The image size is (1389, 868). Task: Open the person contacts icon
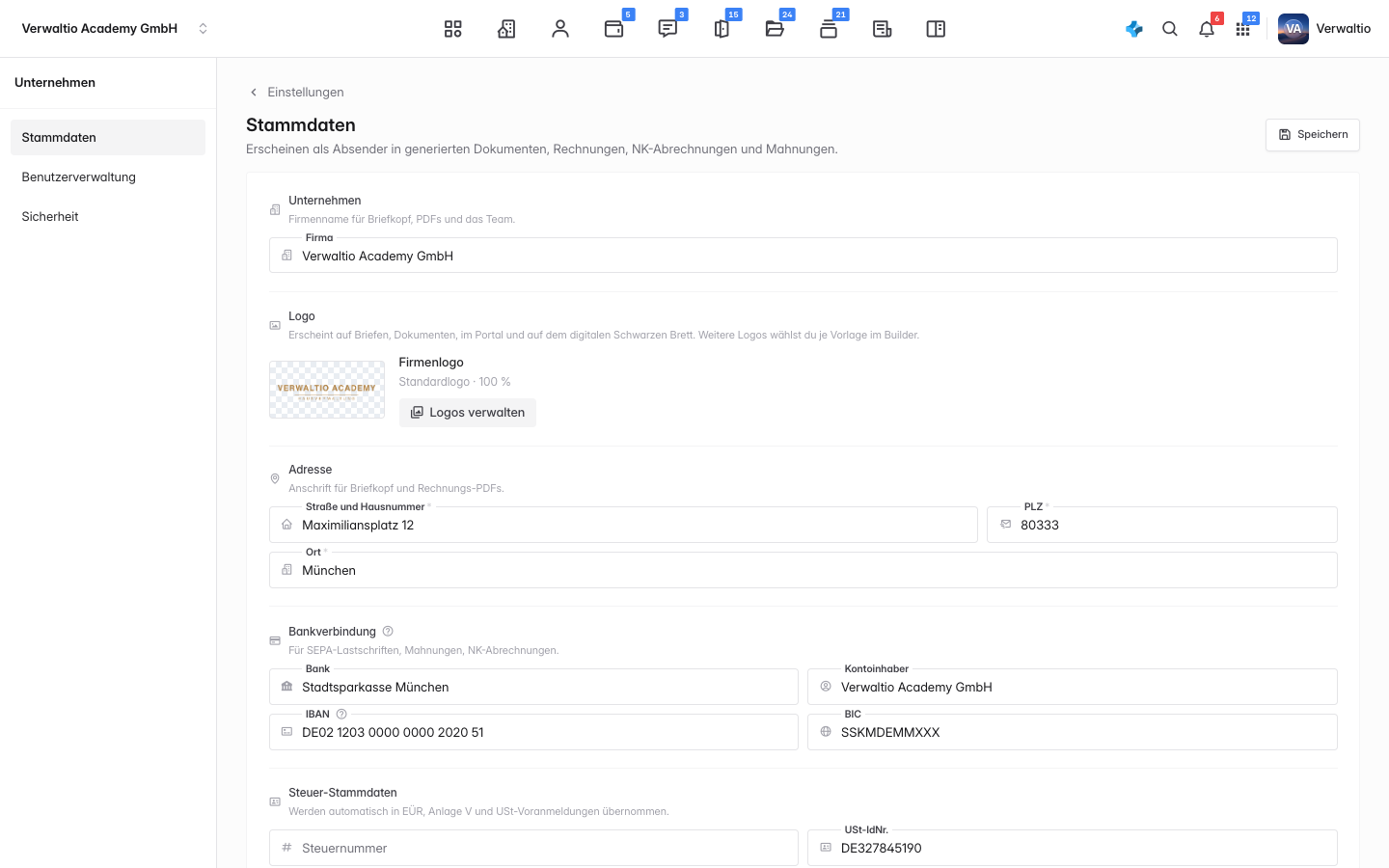[560, 29]
